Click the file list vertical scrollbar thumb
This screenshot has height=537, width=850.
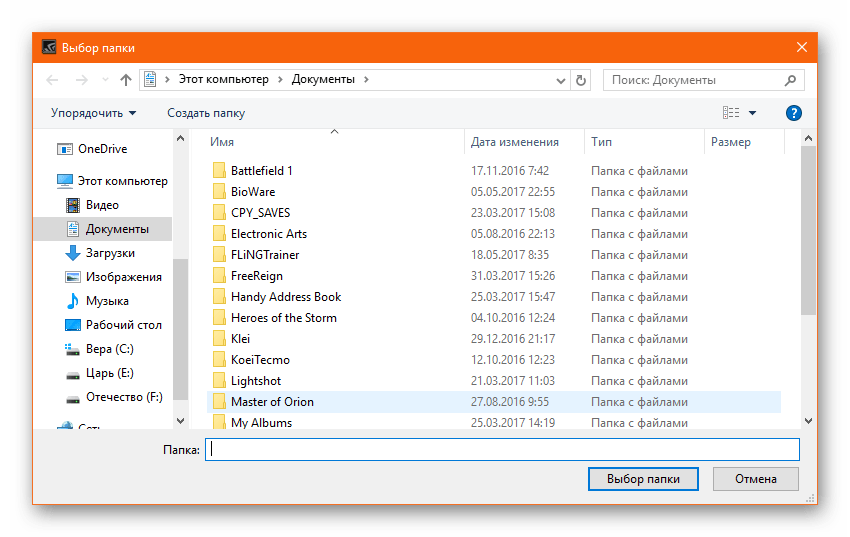(808, 230)
